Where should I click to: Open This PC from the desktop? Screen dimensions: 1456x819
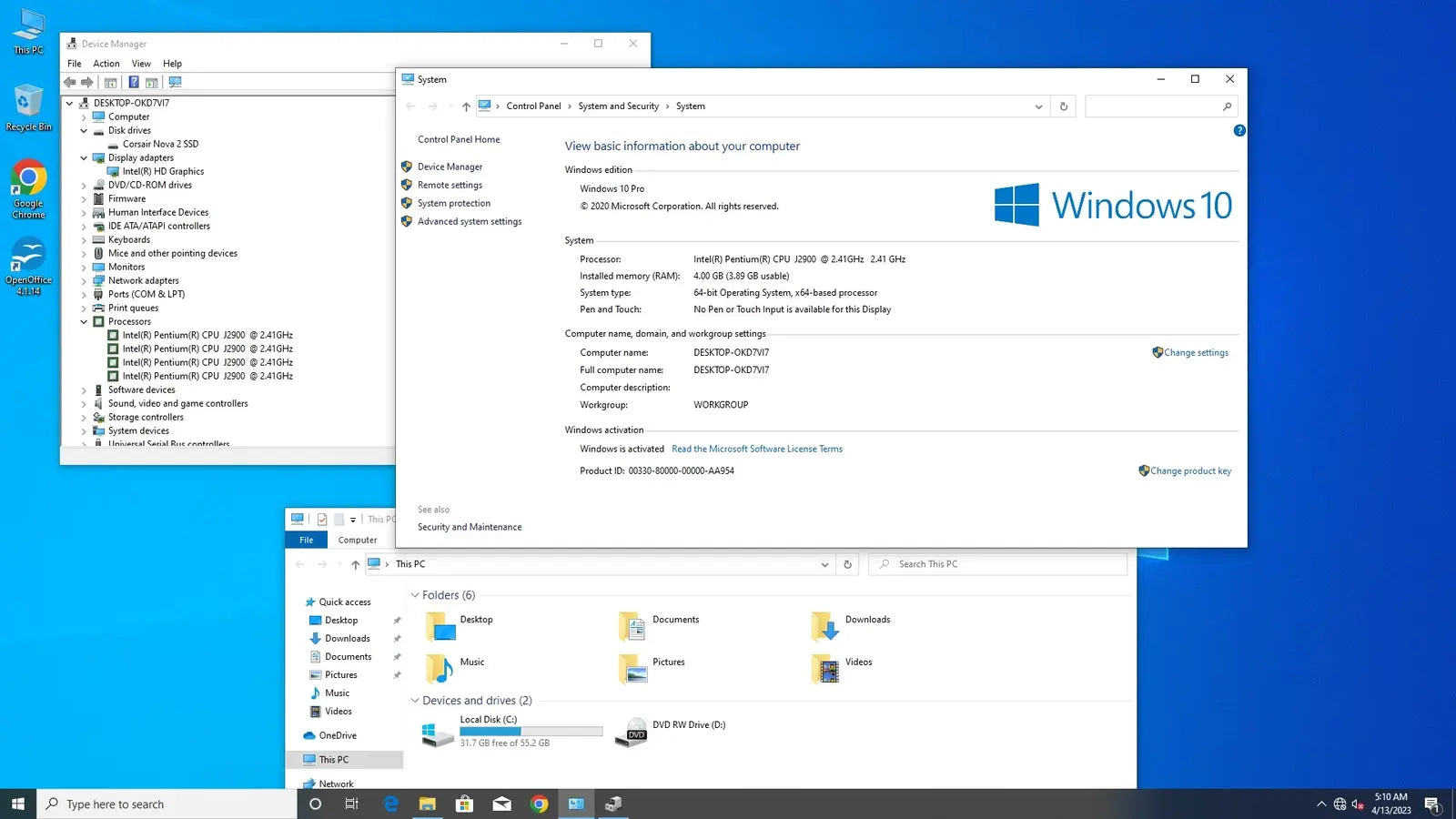point(28,27)
